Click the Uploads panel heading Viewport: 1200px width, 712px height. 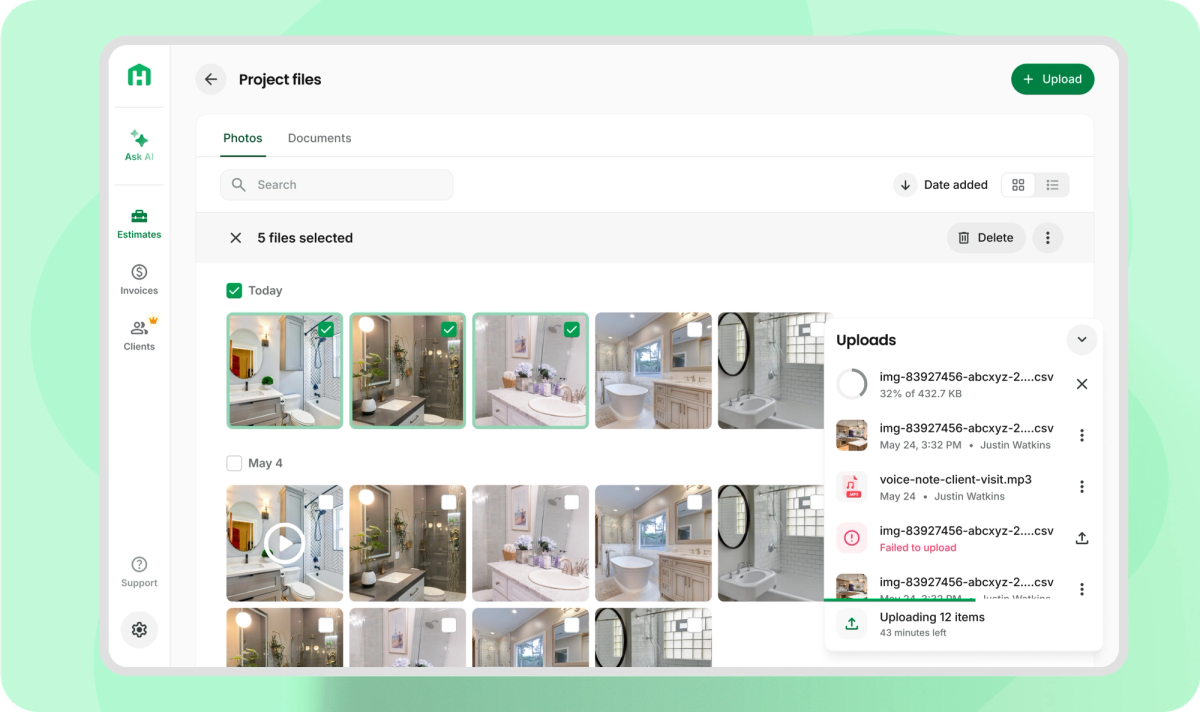click(x=866, y=340)
